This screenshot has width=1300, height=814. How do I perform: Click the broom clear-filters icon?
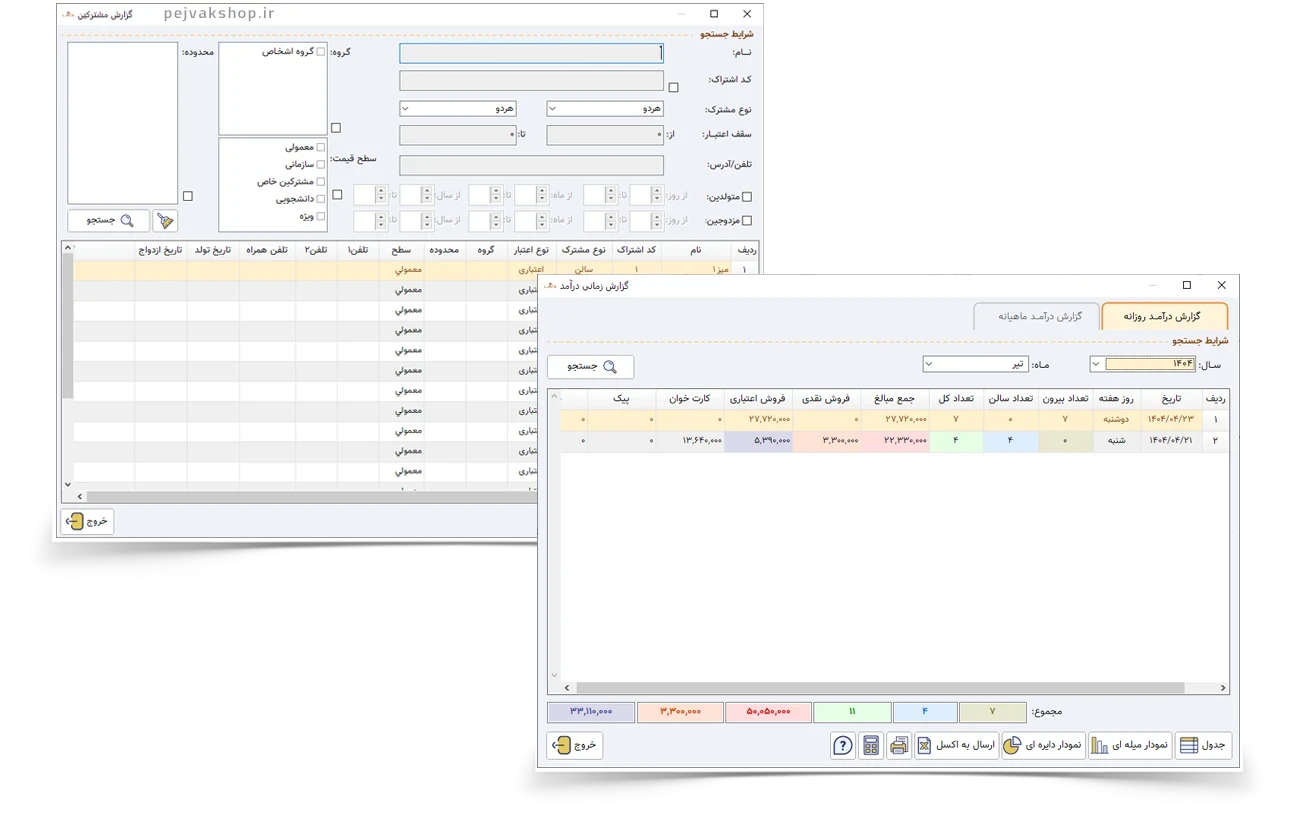point(167,220)
